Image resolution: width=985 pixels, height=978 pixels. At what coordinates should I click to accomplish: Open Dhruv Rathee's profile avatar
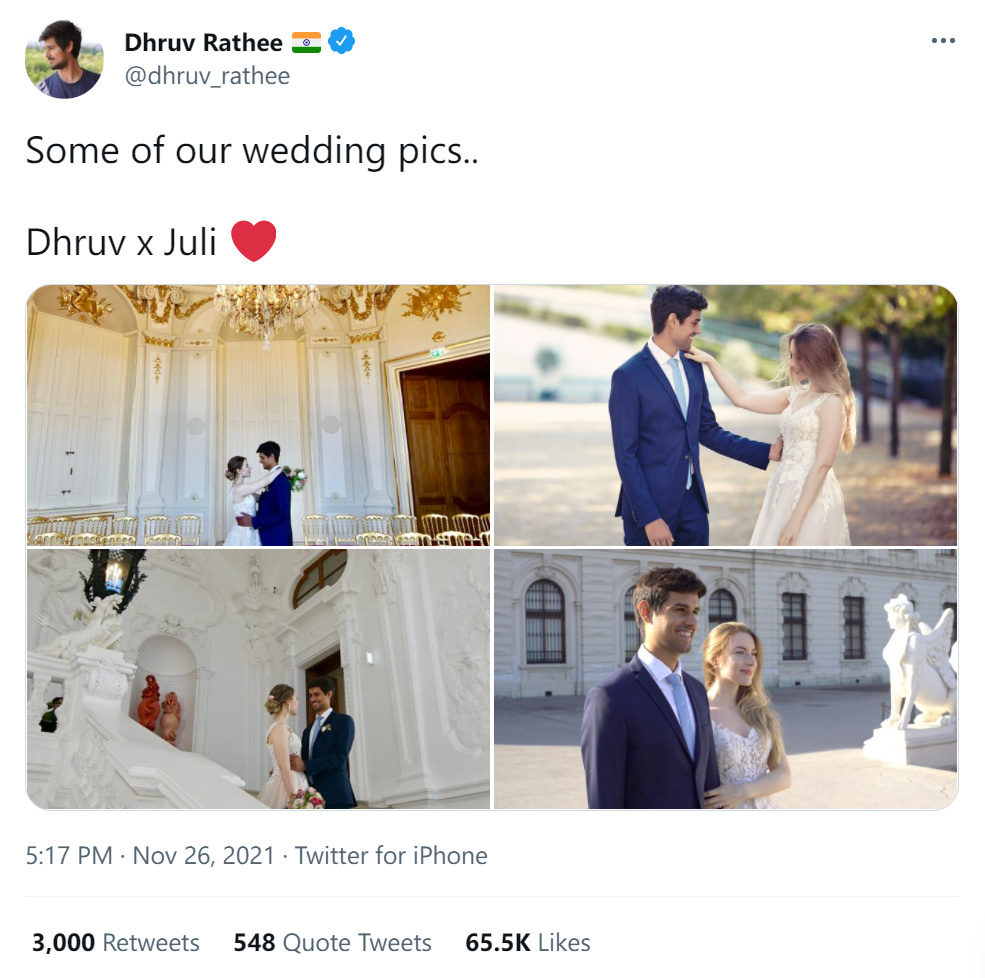tap(64, 59)
